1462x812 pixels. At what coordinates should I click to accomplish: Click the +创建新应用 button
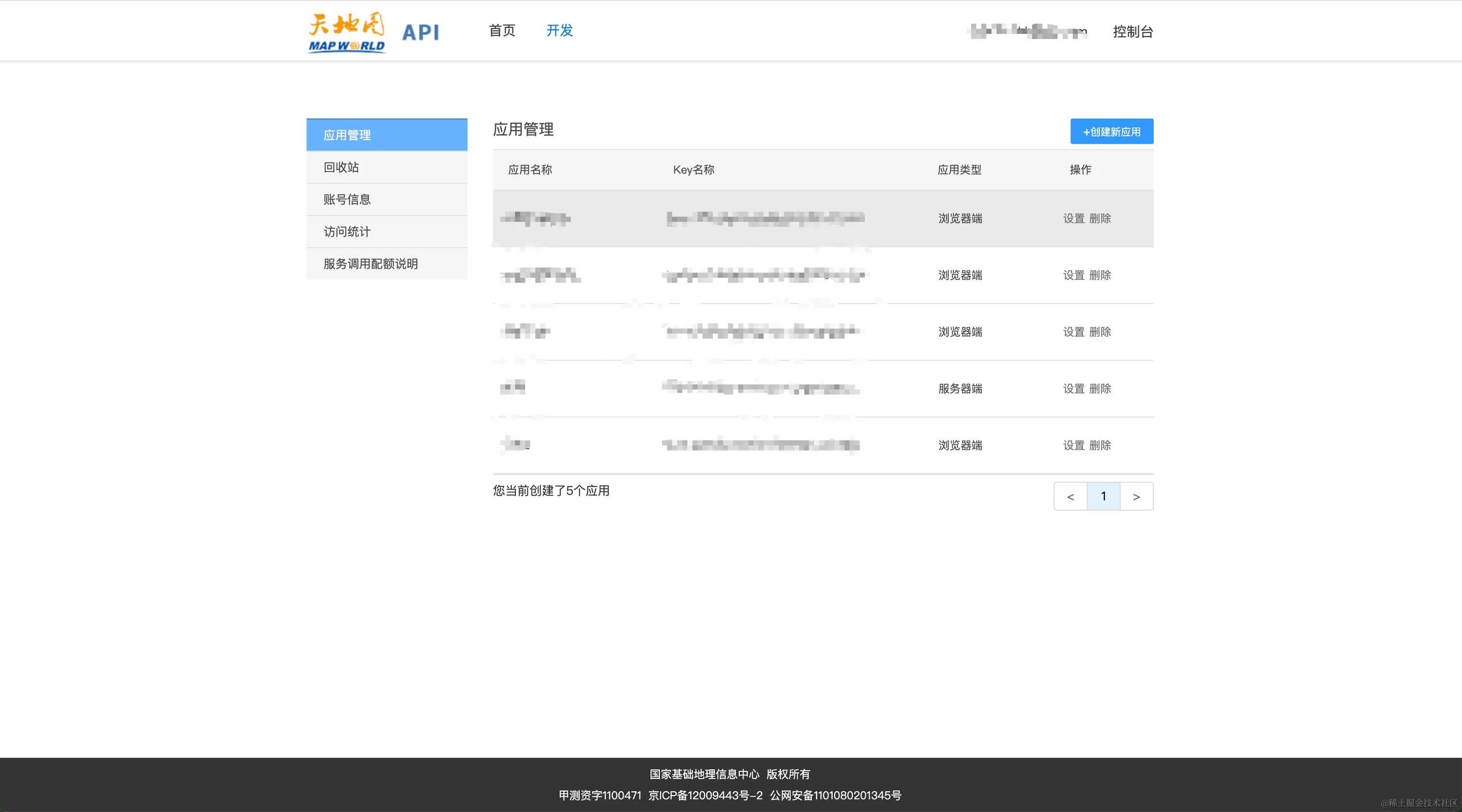tap(1111, 131)
